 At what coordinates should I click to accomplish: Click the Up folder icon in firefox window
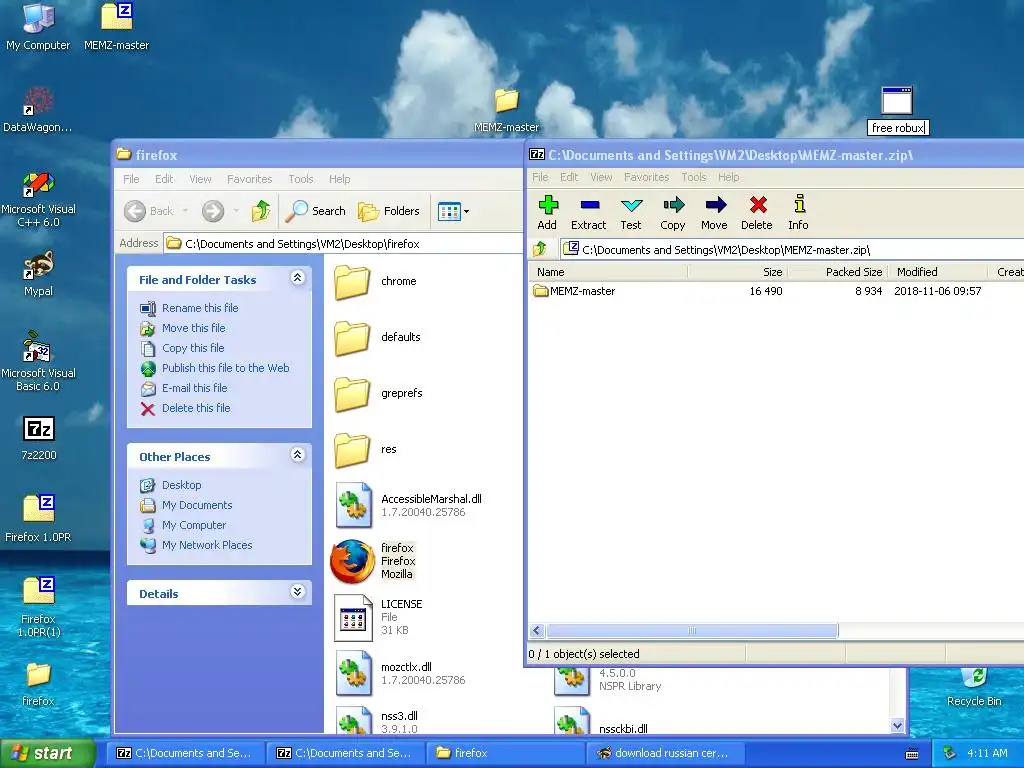(261, 211)
